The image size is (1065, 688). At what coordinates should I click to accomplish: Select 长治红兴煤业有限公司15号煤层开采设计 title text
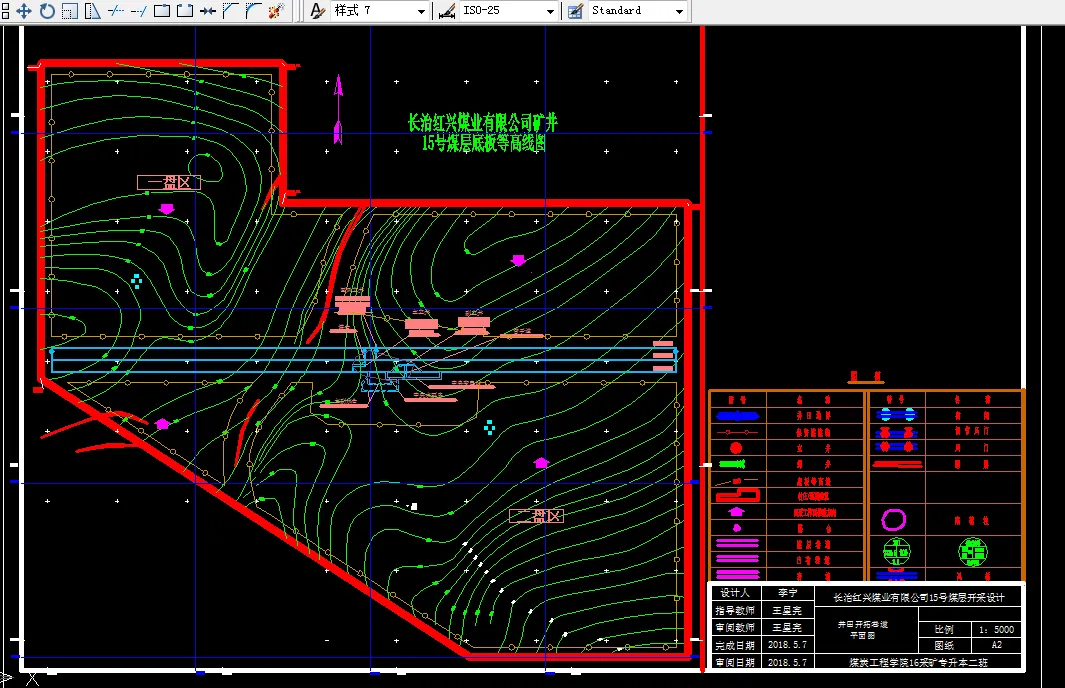pyautogui.click(x=918, y=598)
